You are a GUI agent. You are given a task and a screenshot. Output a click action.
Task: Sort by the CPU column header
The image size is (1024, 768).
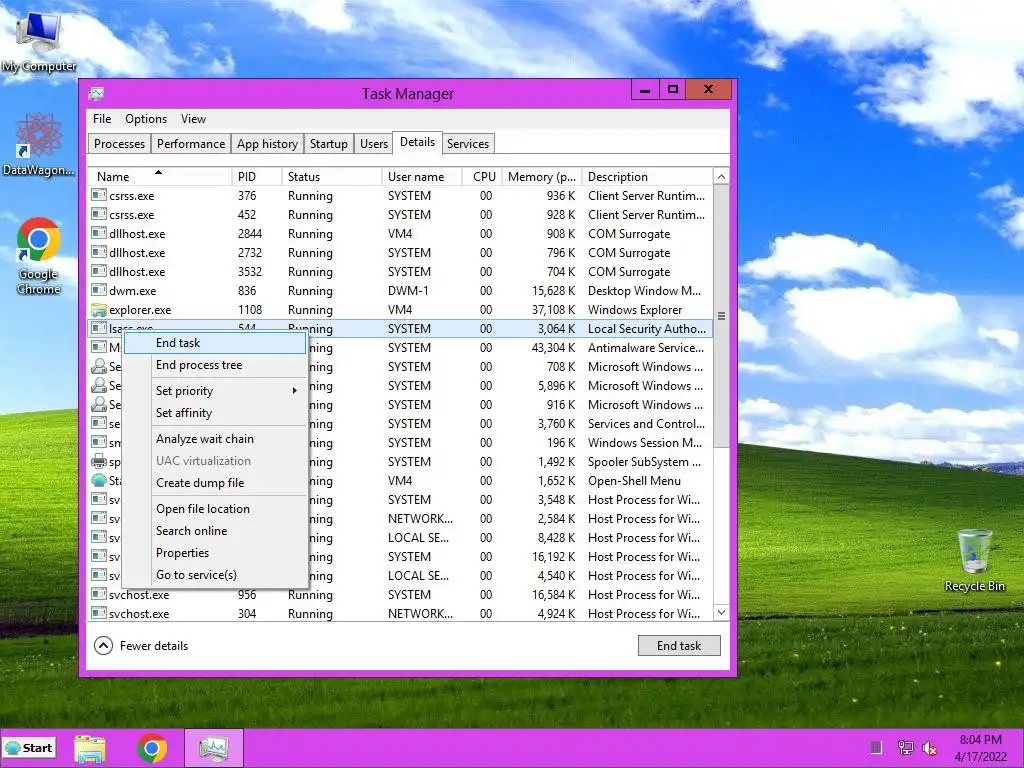point(483,176)
